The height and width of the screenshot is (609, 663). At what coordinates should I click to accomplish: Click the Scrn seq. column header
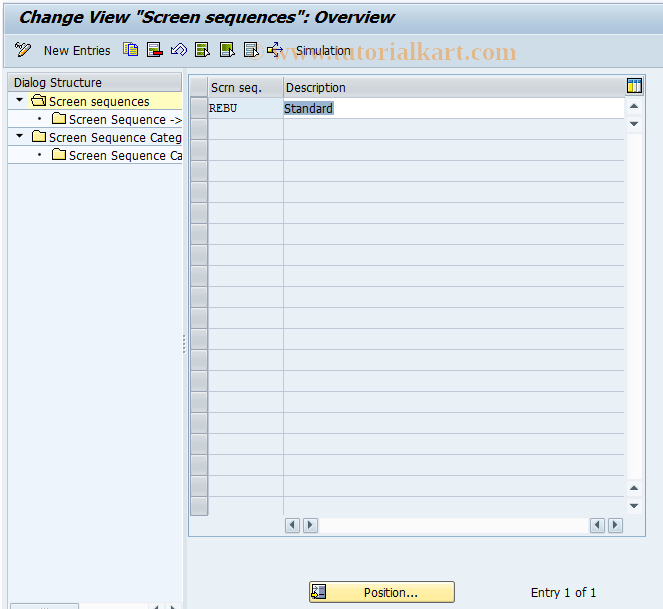pyautogui.click(x=246, y=88)
